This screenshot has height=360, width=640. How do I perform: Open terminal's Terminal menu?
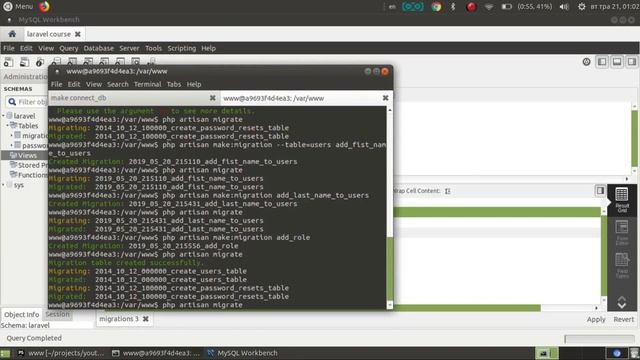147,84
